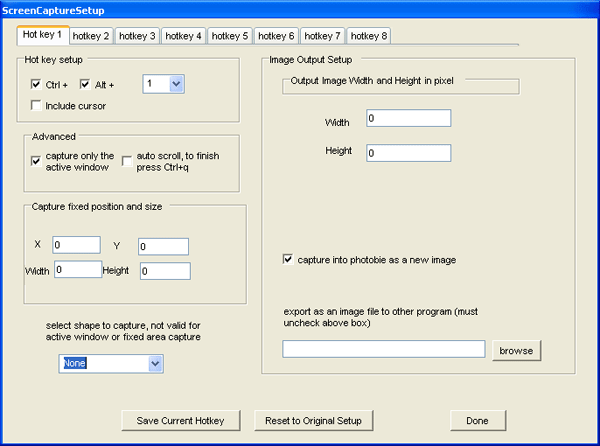Viewport: 600px width, 446px height.
Task: Click the output image Height field
Action: 409,153
